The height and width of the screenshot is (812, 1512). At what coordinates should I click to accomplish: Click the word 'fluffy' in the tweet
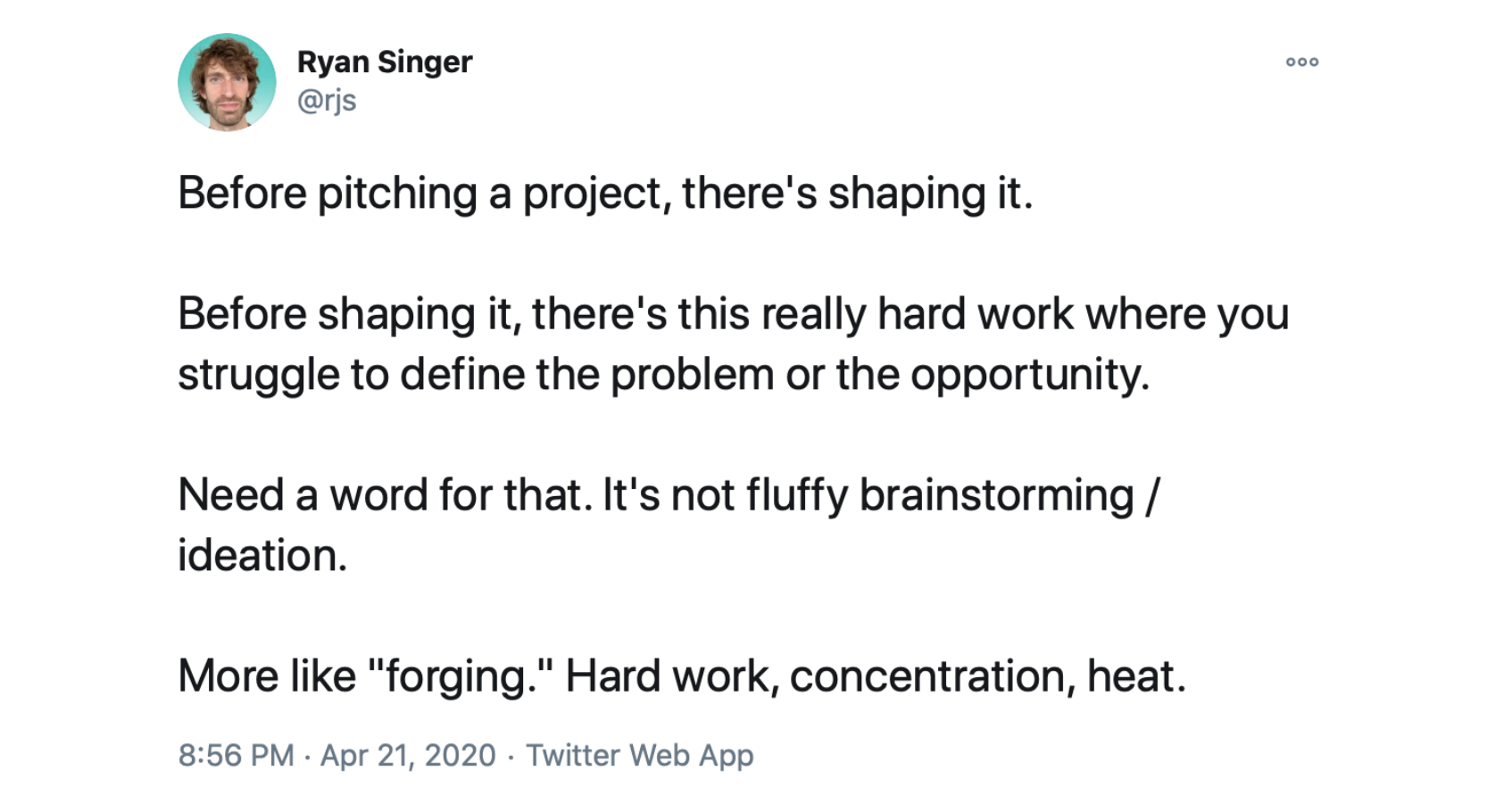coord(797,495)
